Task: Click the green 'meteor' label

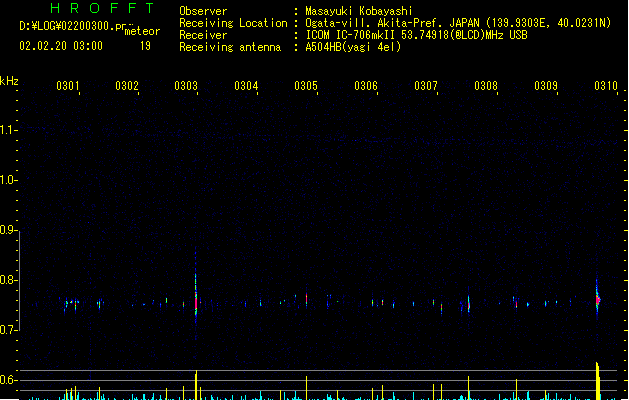Action: (142, 31)
